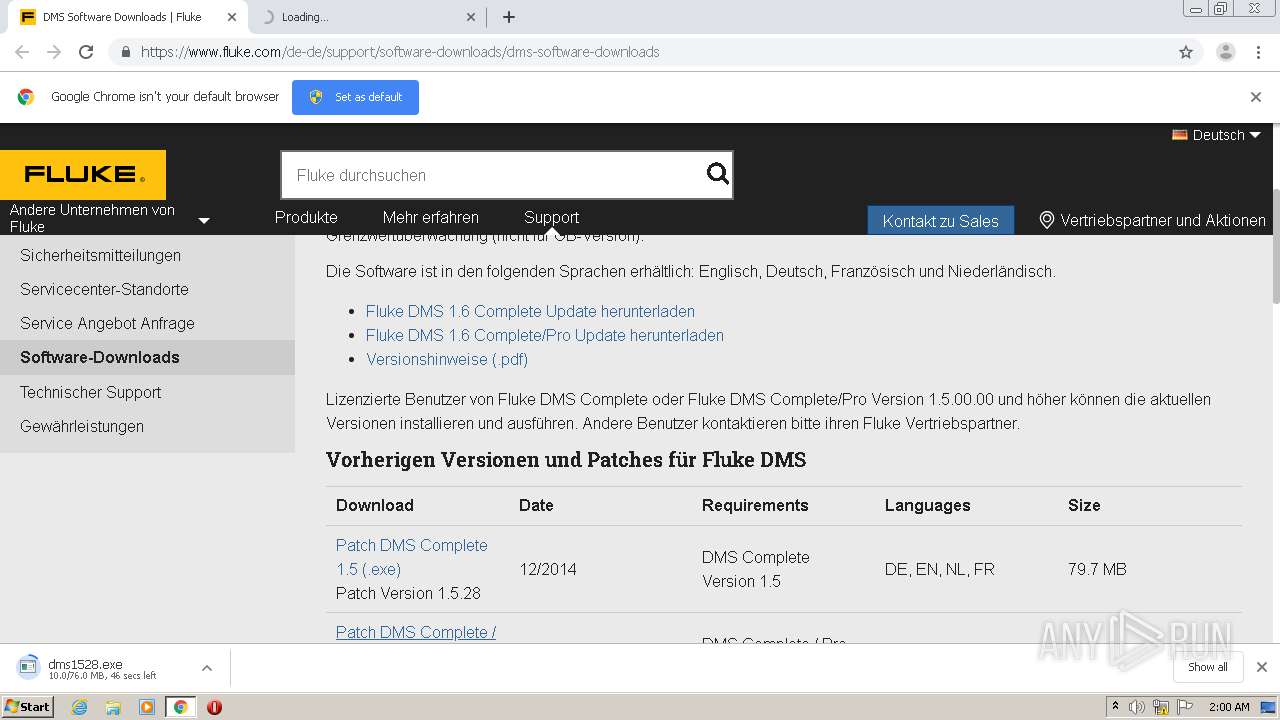Click the site padlock icon
The height and width of the screenshot is (720, 1280).
[x=125, y=52]
